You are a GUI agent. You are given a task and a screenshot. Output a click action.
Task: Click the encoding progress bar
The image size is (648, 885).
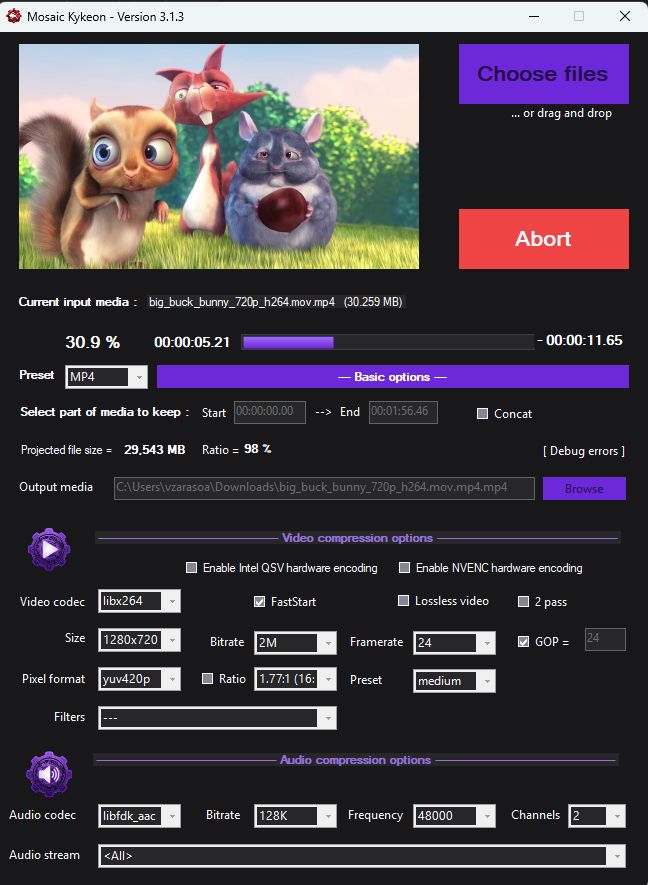coord(387,342)
